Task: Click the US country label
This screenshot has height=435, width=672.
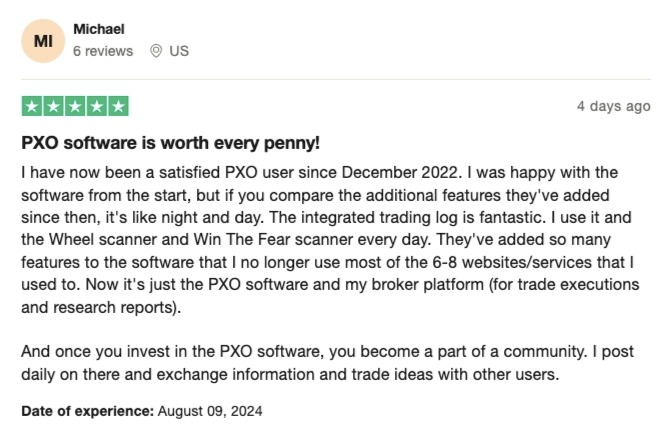Action: [179, 51]
